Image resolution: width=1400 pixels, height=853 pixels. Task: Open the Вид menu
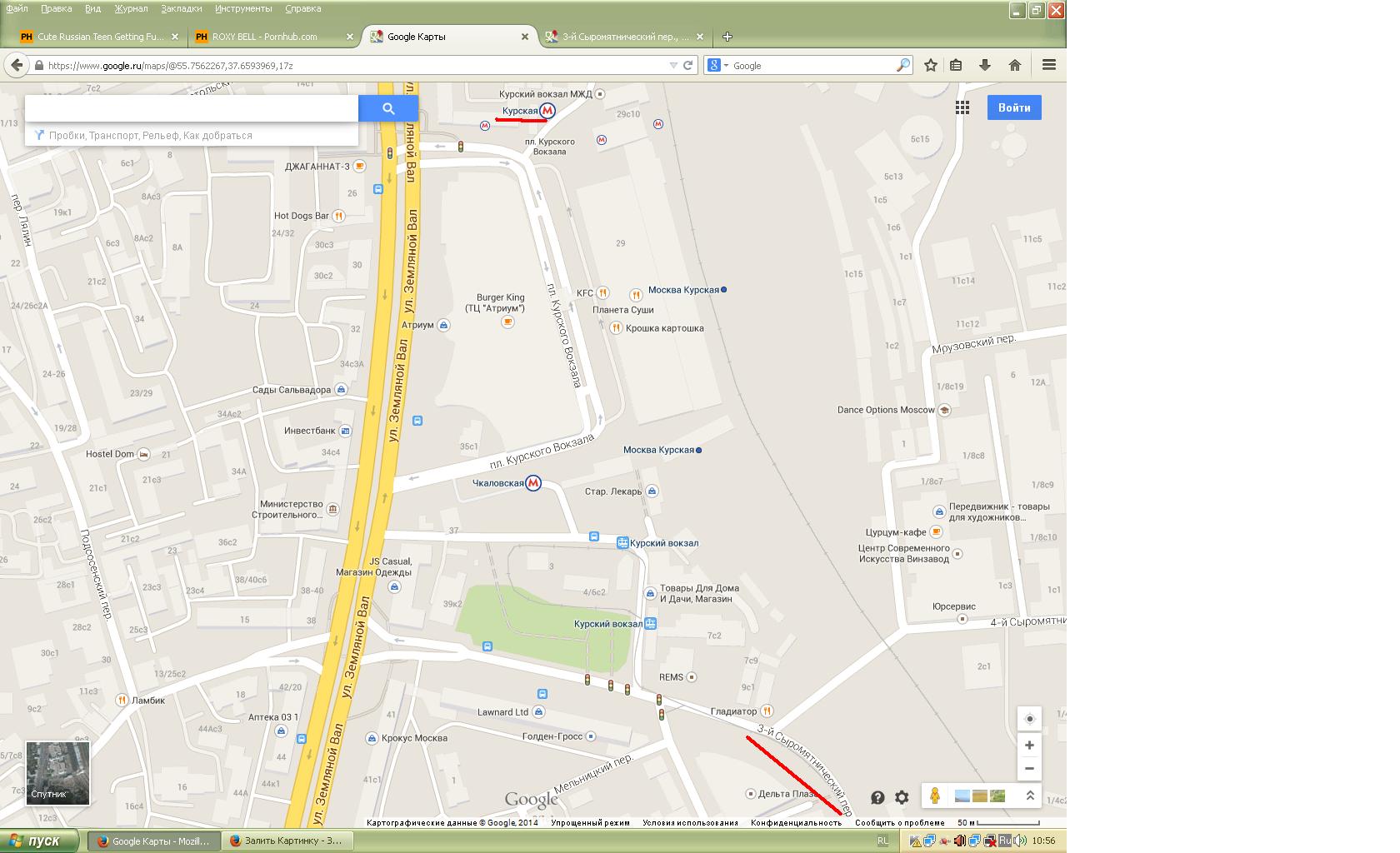coord(93,8)
